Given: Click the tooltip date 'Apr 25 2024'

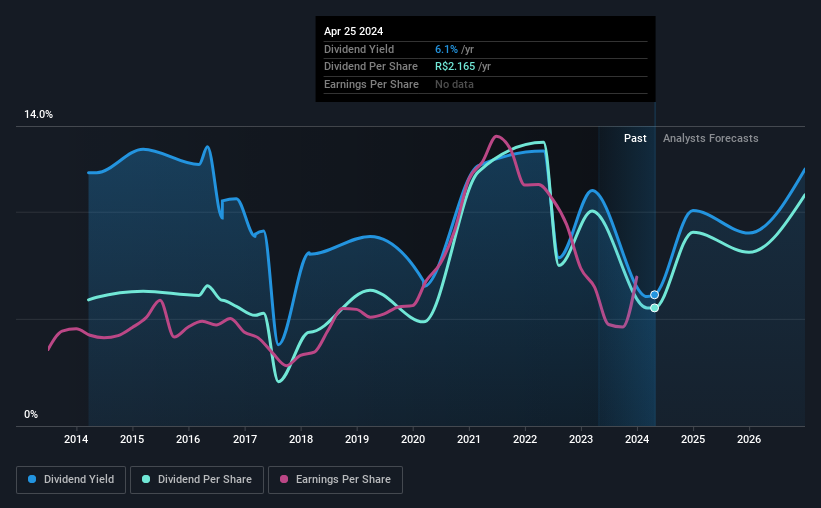Looking at the screenshot, I should point(353,31).
